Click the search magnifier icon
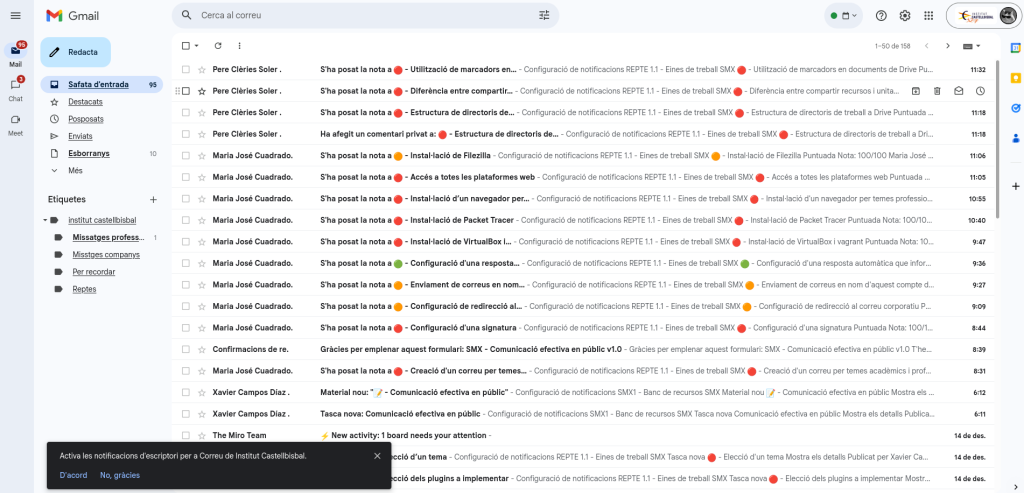The height and width of the screenshot is (493, 1024). click(187, 15)
